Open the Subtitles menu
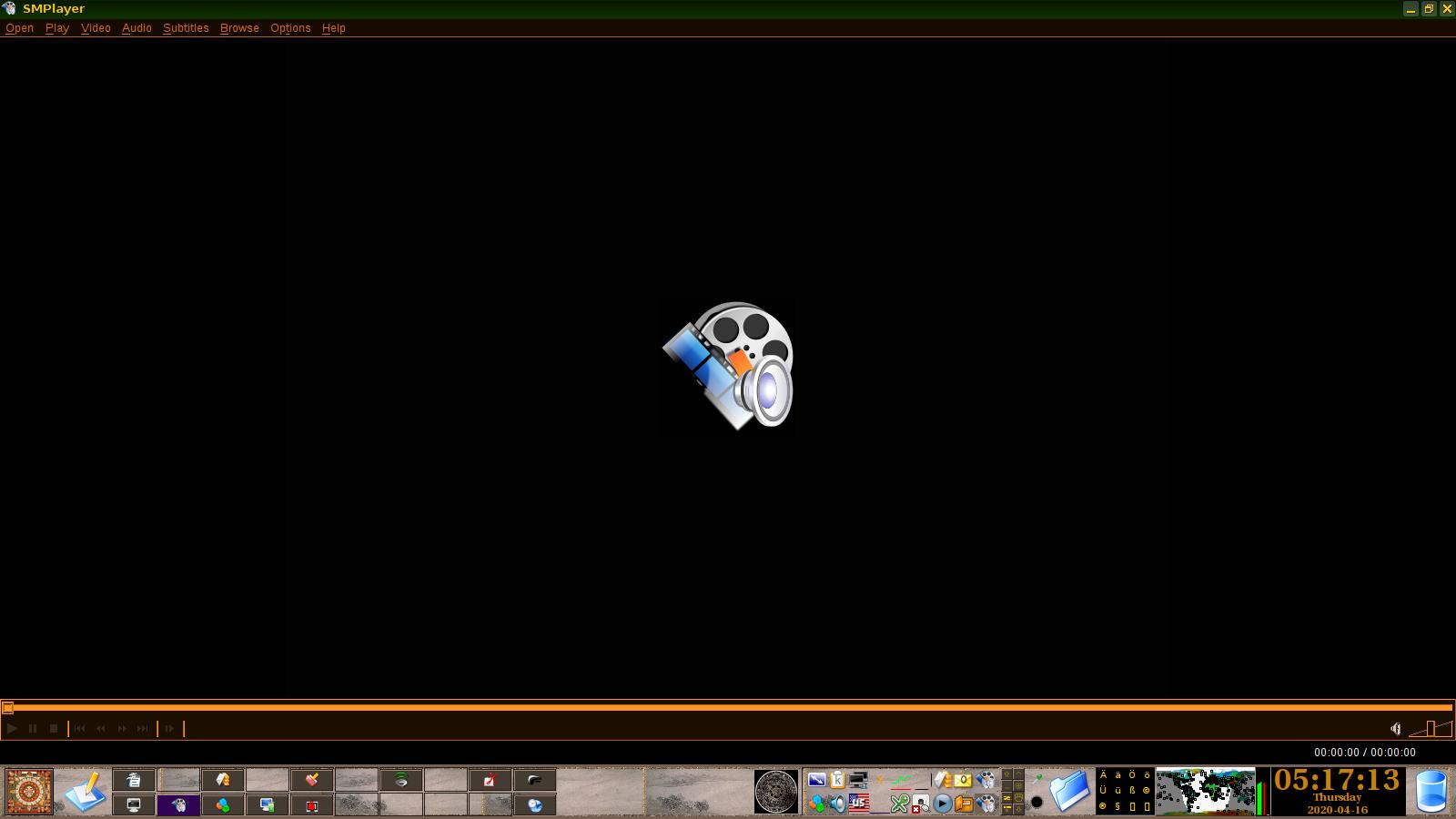 tap(186, 28)
